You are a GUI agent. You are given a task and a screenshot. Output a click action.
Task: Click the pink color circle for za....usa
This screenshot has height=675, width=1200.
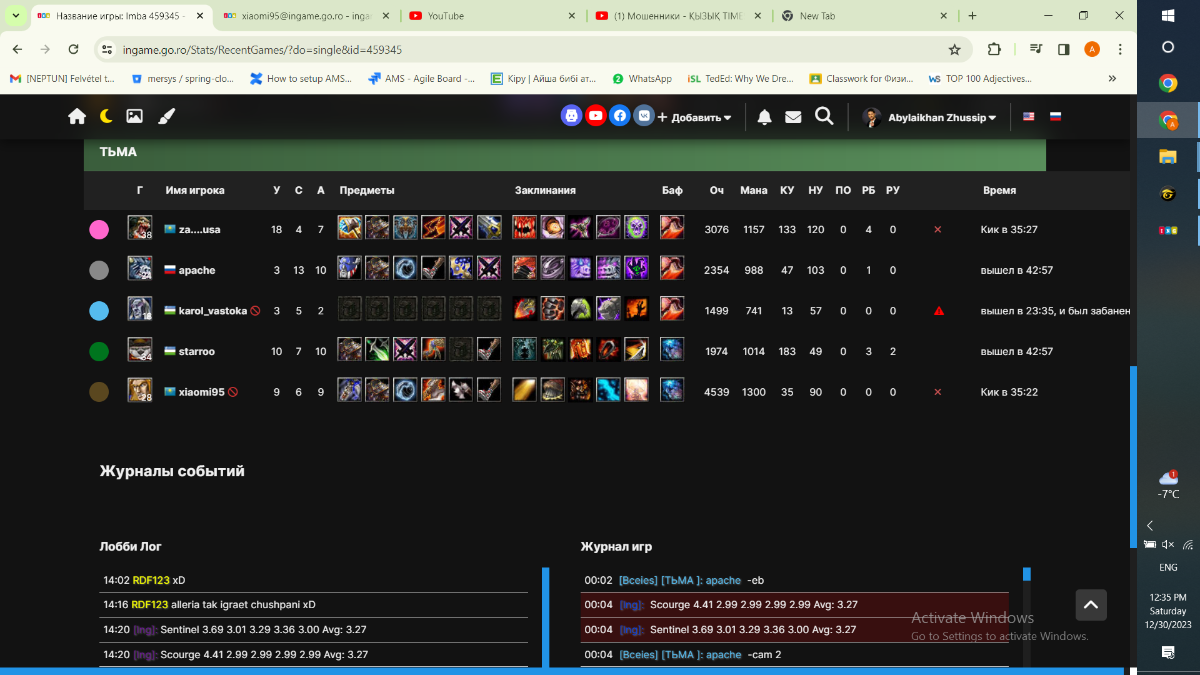click(99, 229)
